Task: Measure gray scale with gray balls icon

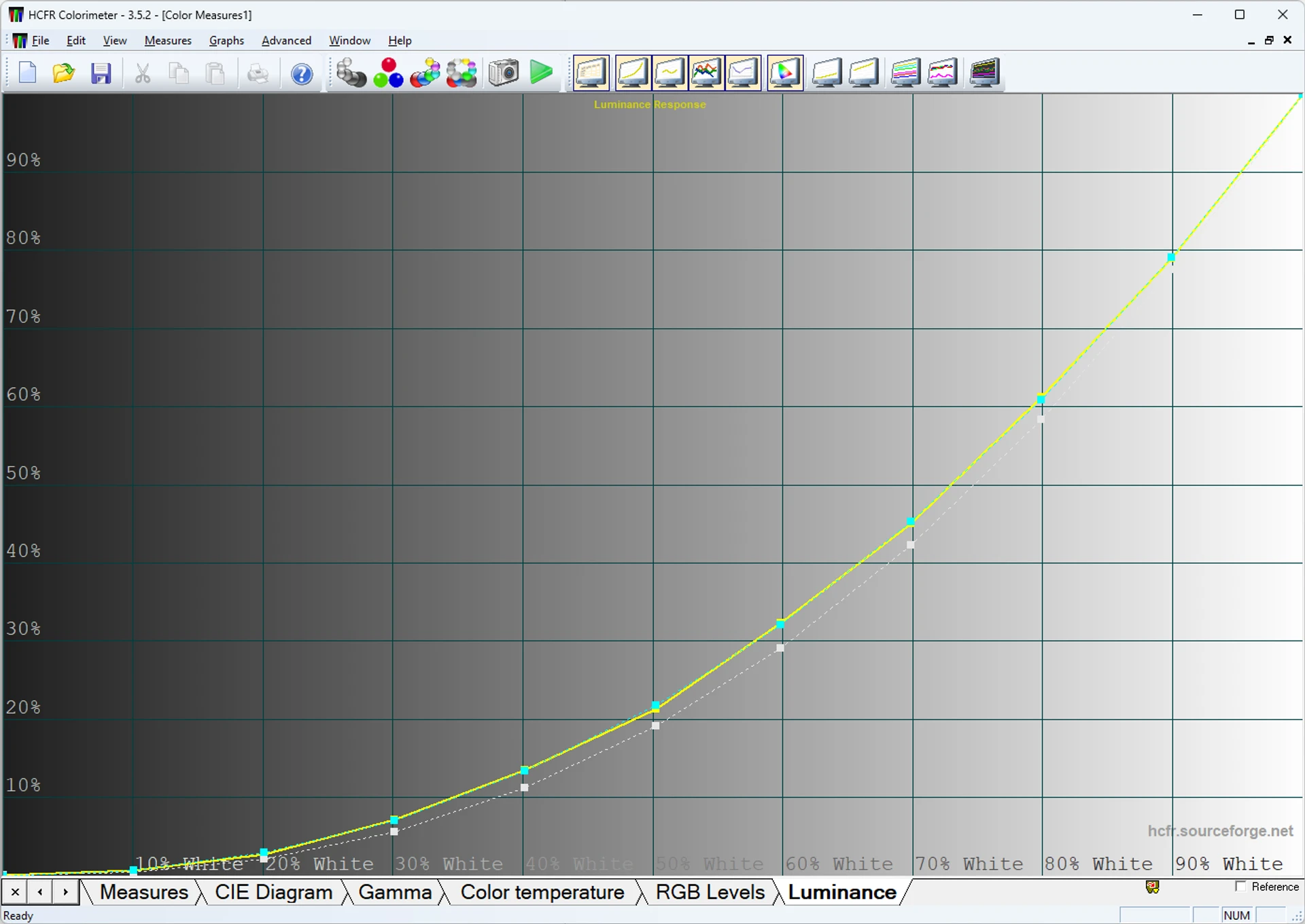Action: tap(351, 73)
